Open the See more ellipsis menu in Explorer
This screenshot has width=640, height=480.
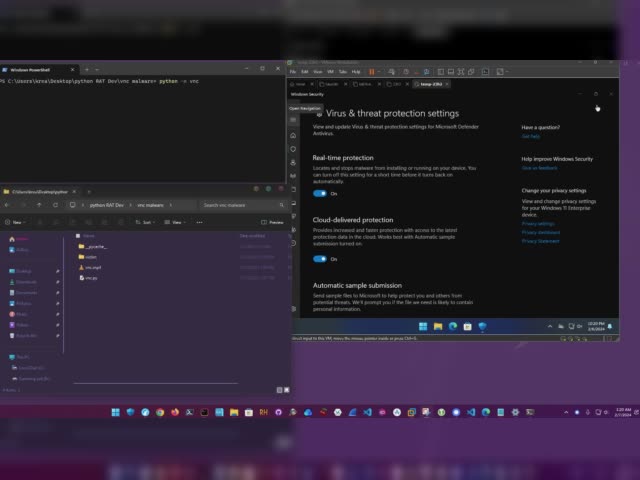point(199,222)
